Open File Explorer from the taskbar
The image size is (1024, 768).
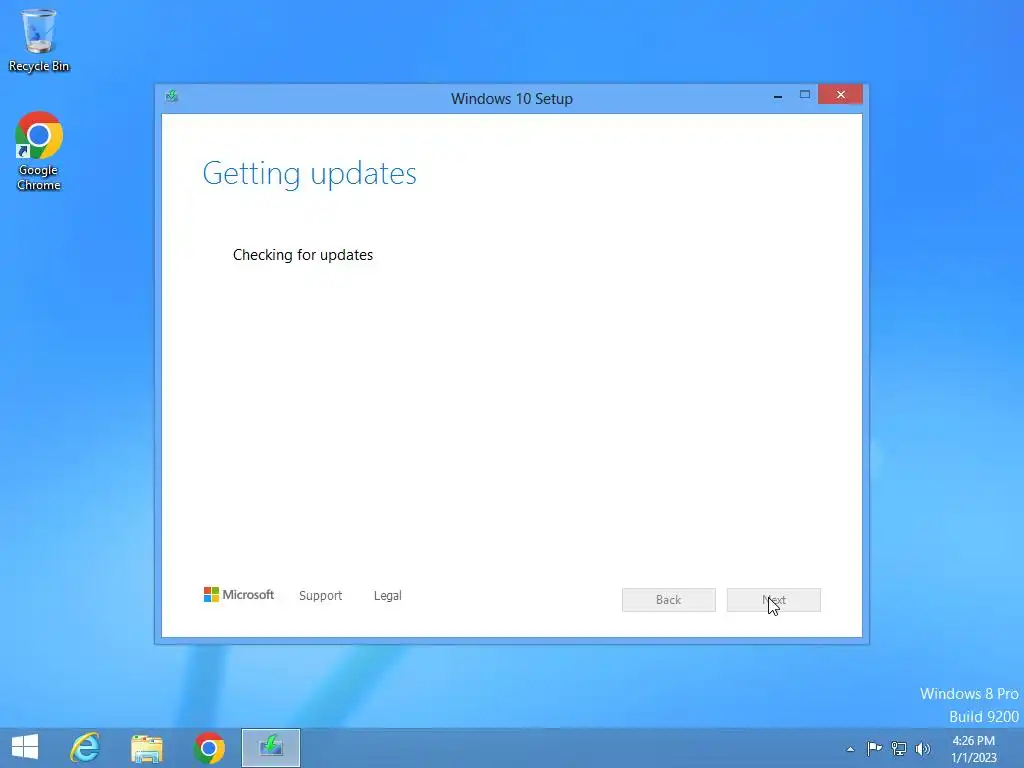point(147,748)
